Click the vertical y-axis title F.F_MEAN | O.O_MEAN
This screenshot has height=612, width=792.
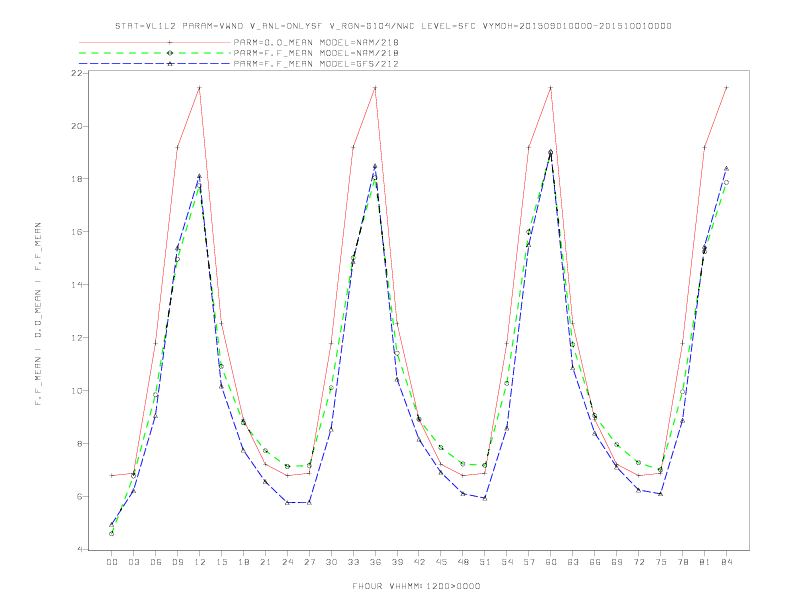[x=38, y=314]
